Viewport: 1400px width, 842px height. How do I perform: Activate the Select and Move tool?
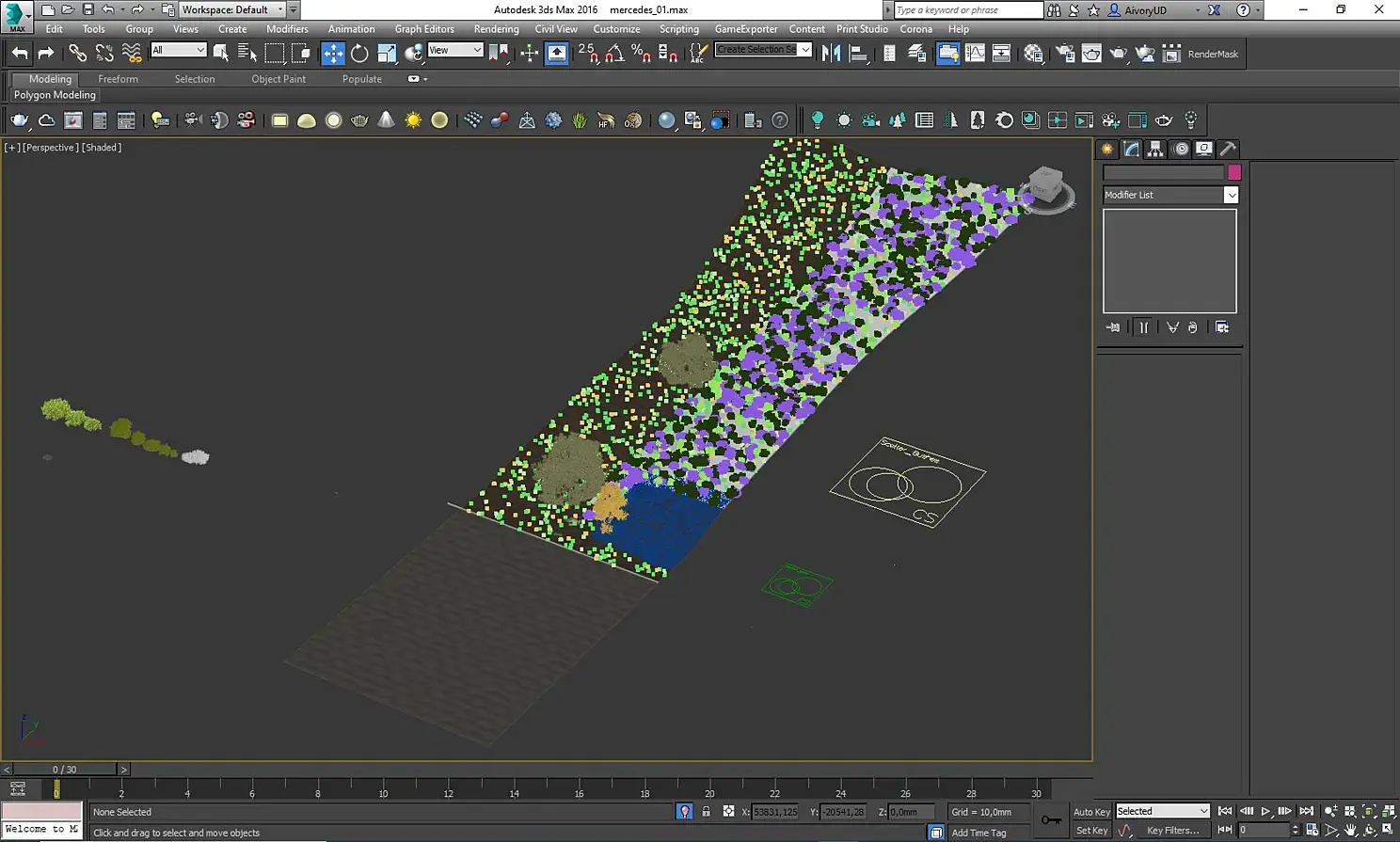coord(333,54)
